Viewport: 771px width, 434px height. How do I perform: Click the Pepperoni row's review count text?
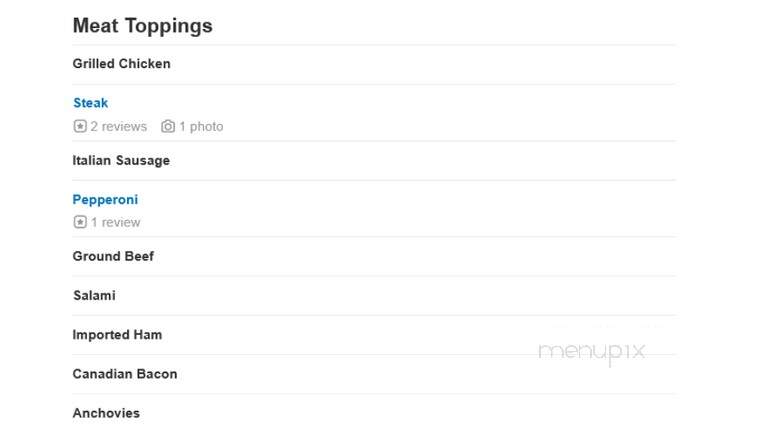pos(116,222)
